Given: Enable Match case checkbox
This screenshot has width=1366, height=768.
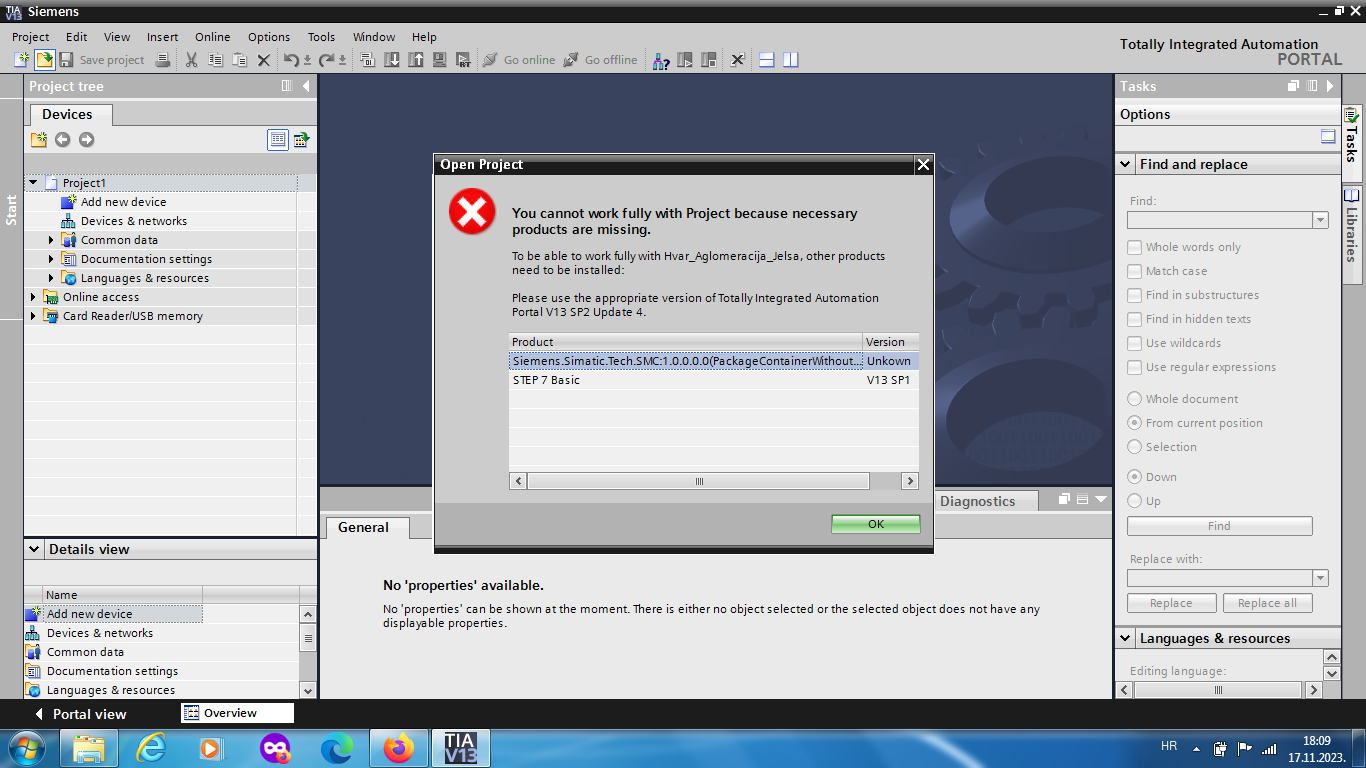Looking at the screenshot, I should (x=1134, y=271).
